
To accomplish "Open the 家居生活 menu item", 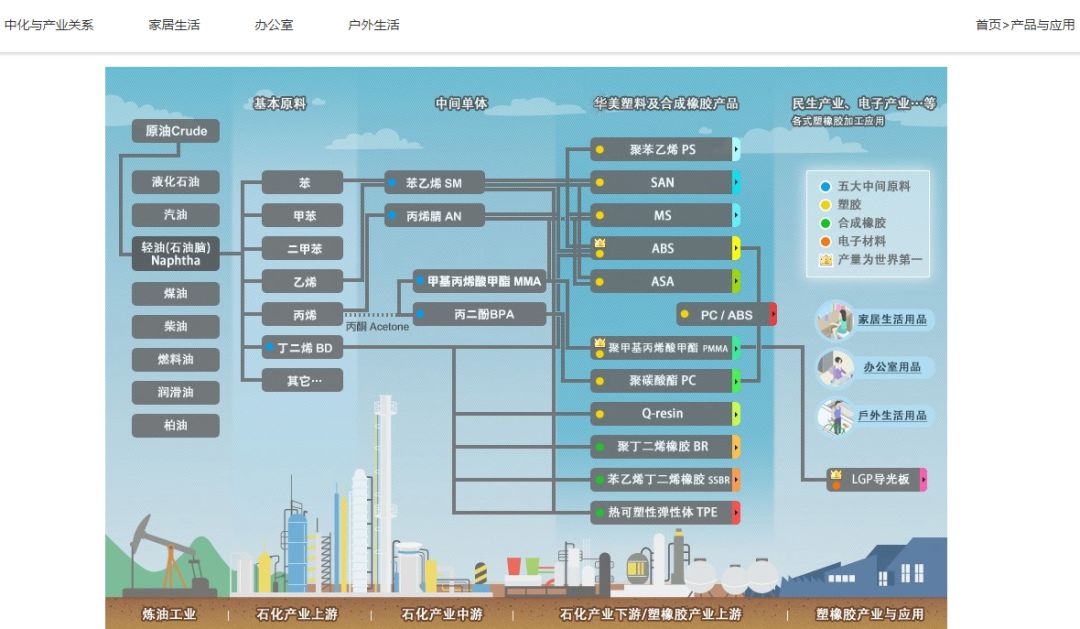I will click(x=174, y=25).
